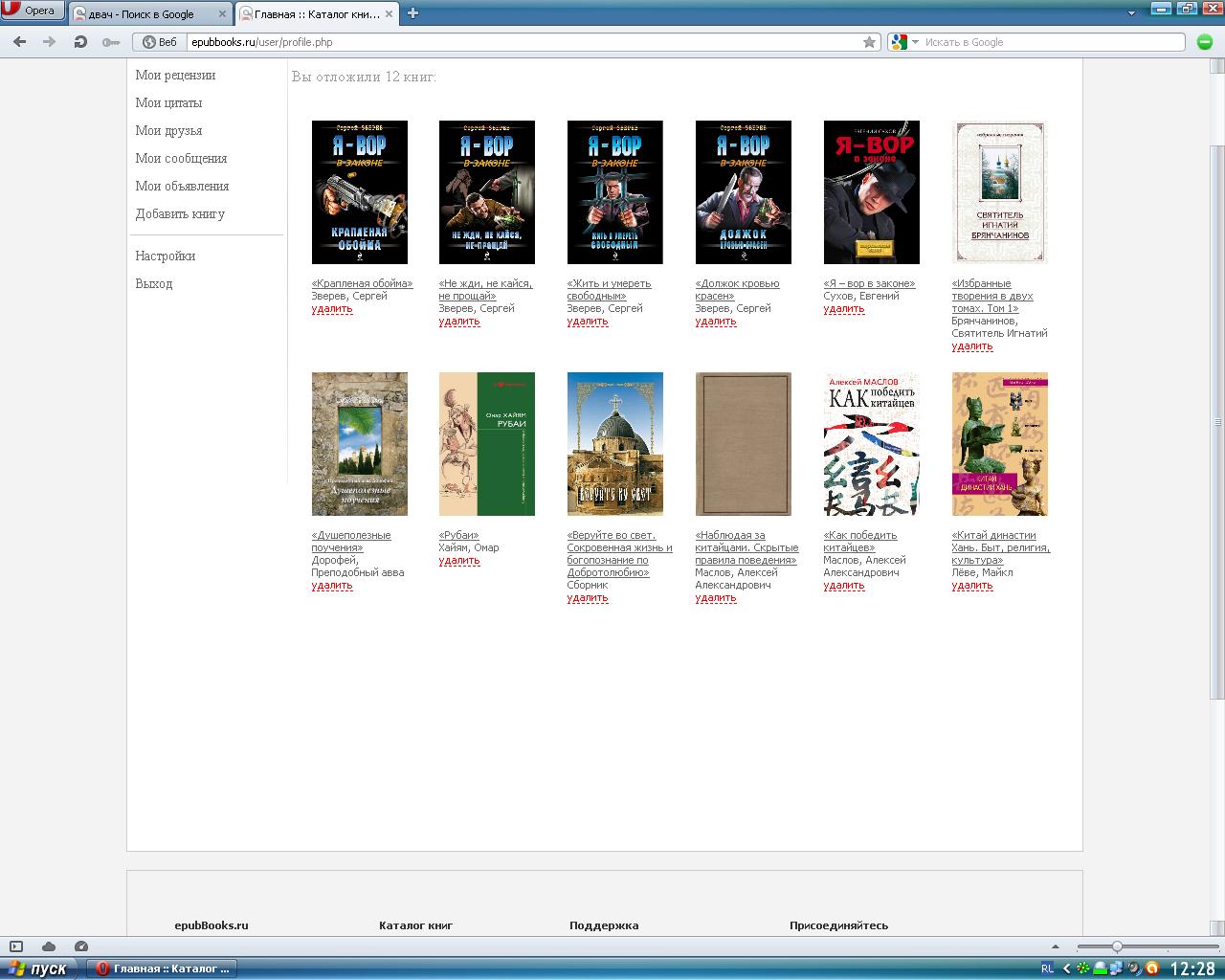Click the page vertical scrollbar
Viewport: 1225px width, 980px height.
click(x=1217, y=421)
